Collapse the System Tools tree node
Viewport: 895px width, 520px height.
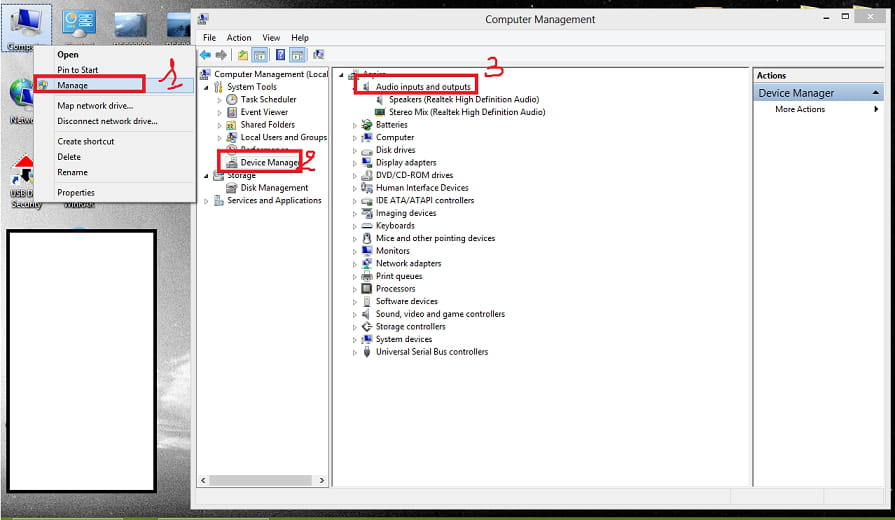(206, 87)
